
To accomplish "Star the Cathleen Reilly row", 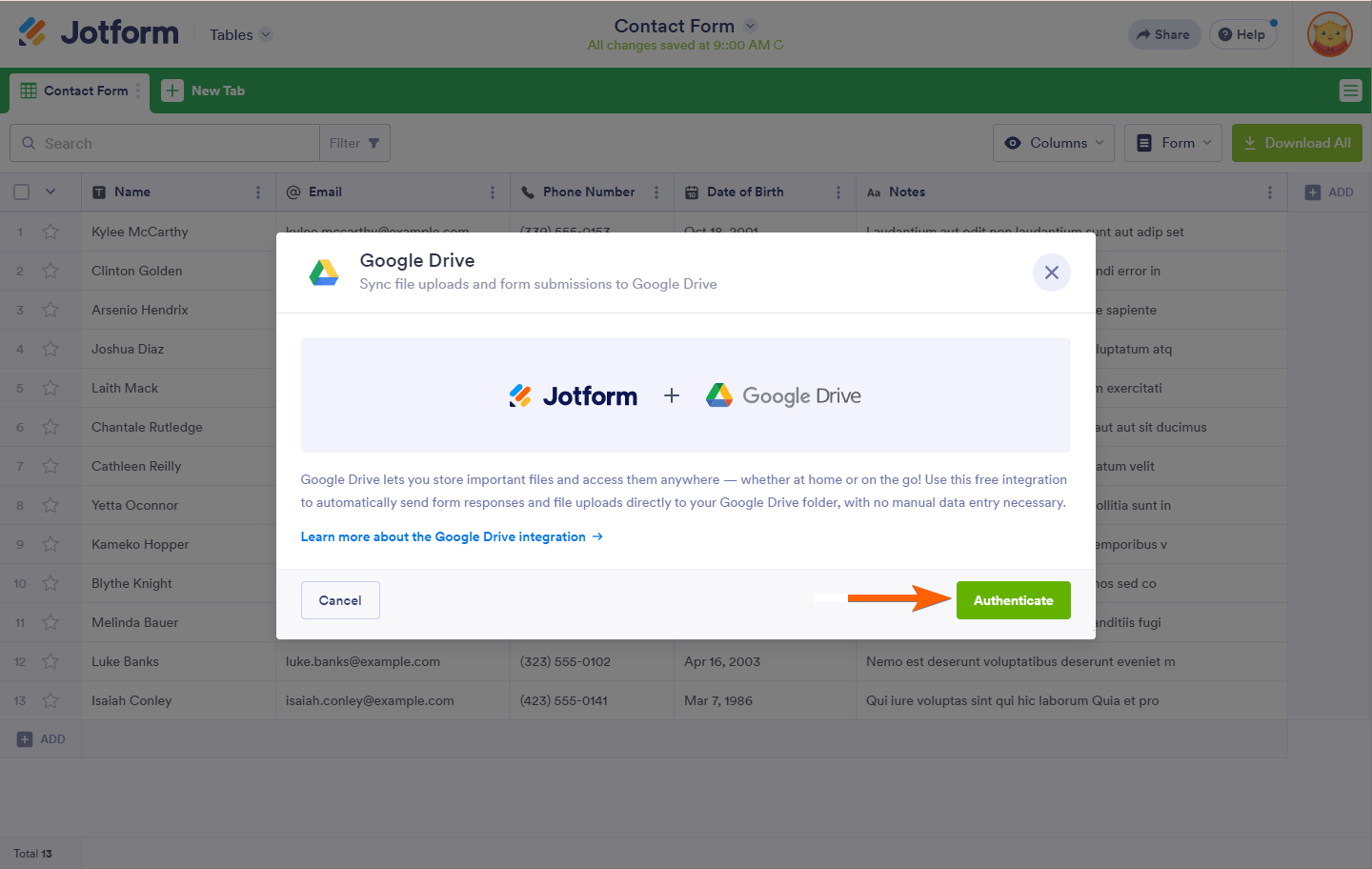I will 50,466.
